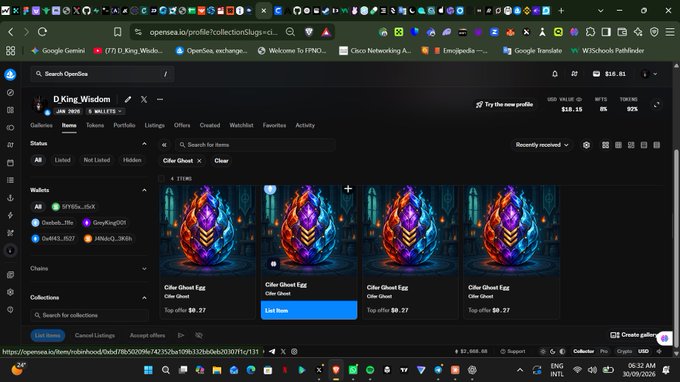680x382 pixels.
Task: Click the transfer arrow icon in bottom bar
Action: click(x=181, y=335)
